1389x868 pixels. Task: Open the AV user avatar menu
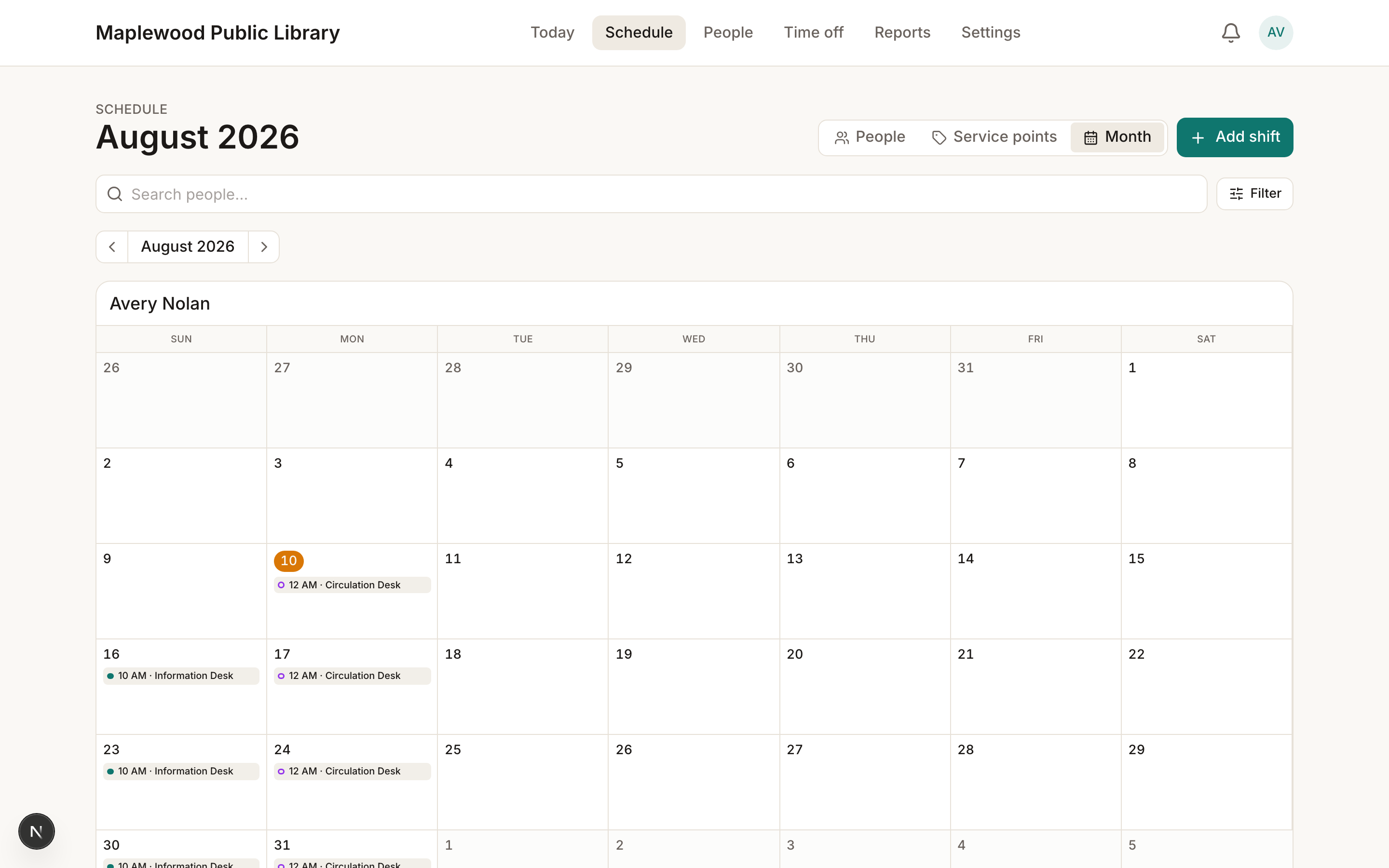[x=1275, y=33]
